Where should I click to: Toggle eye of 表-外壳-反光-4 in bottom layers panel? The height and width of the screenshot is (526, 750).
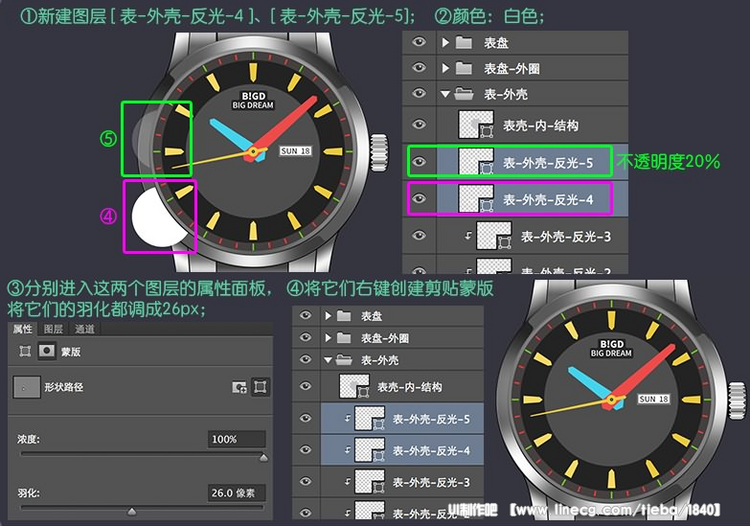pos(305,449)
